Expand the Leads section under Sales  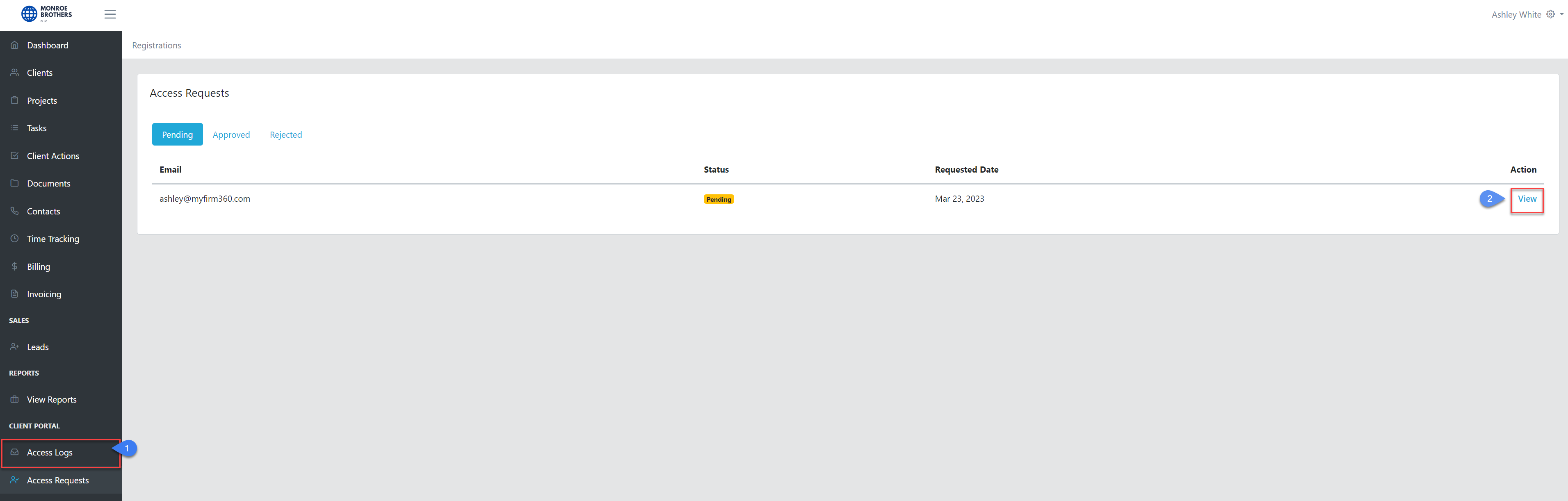[x=38, y=347]
